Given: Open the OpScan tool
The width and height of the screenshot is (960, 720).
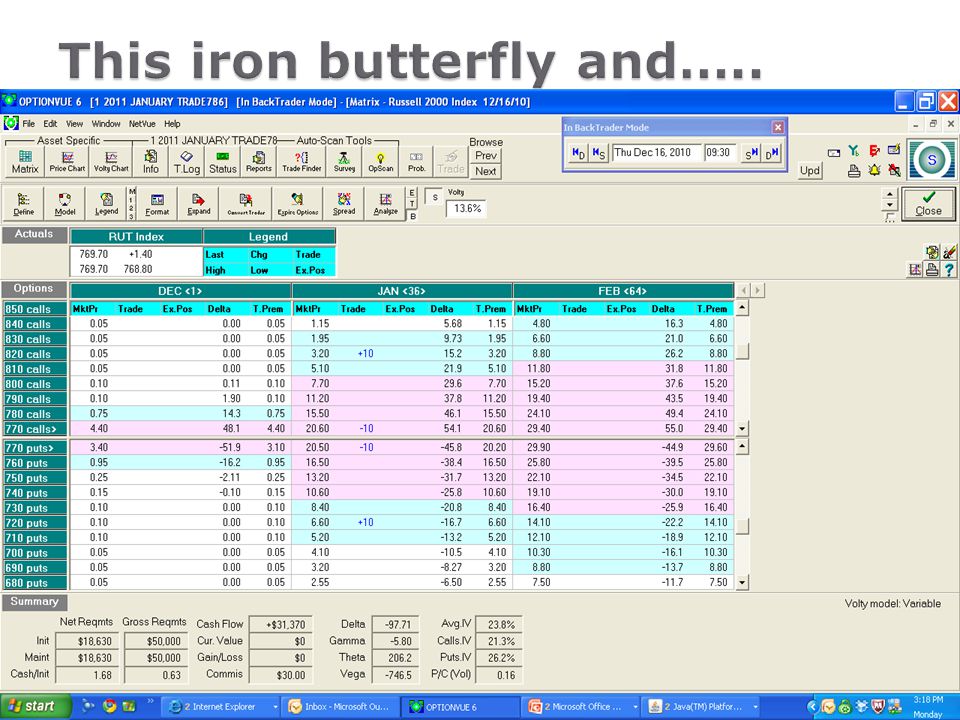Looking at the screenshot, I should point(380,162).
